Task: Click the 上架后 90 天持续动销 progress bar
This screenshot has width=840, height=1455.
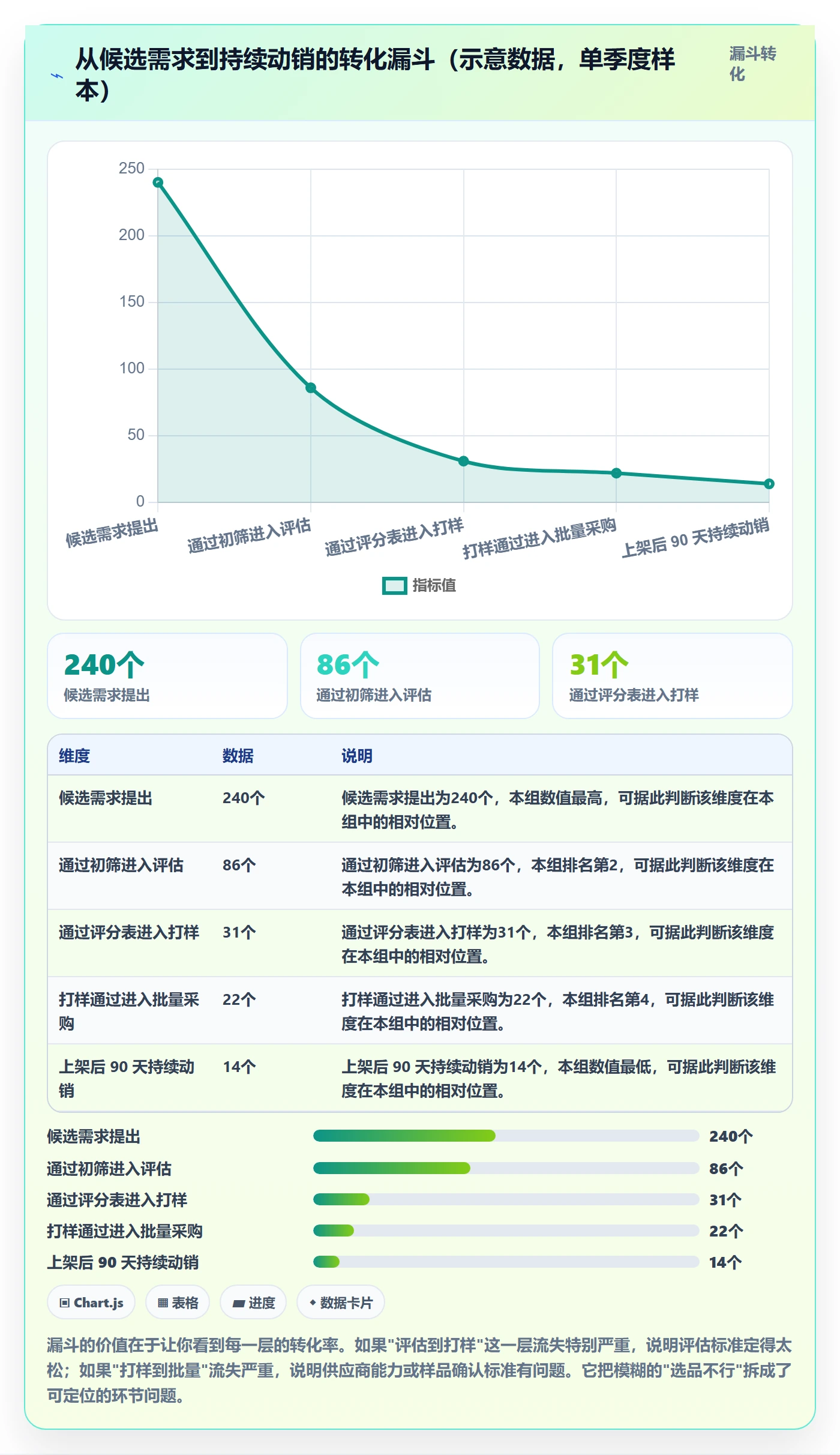Action: tap(506, 1262)
